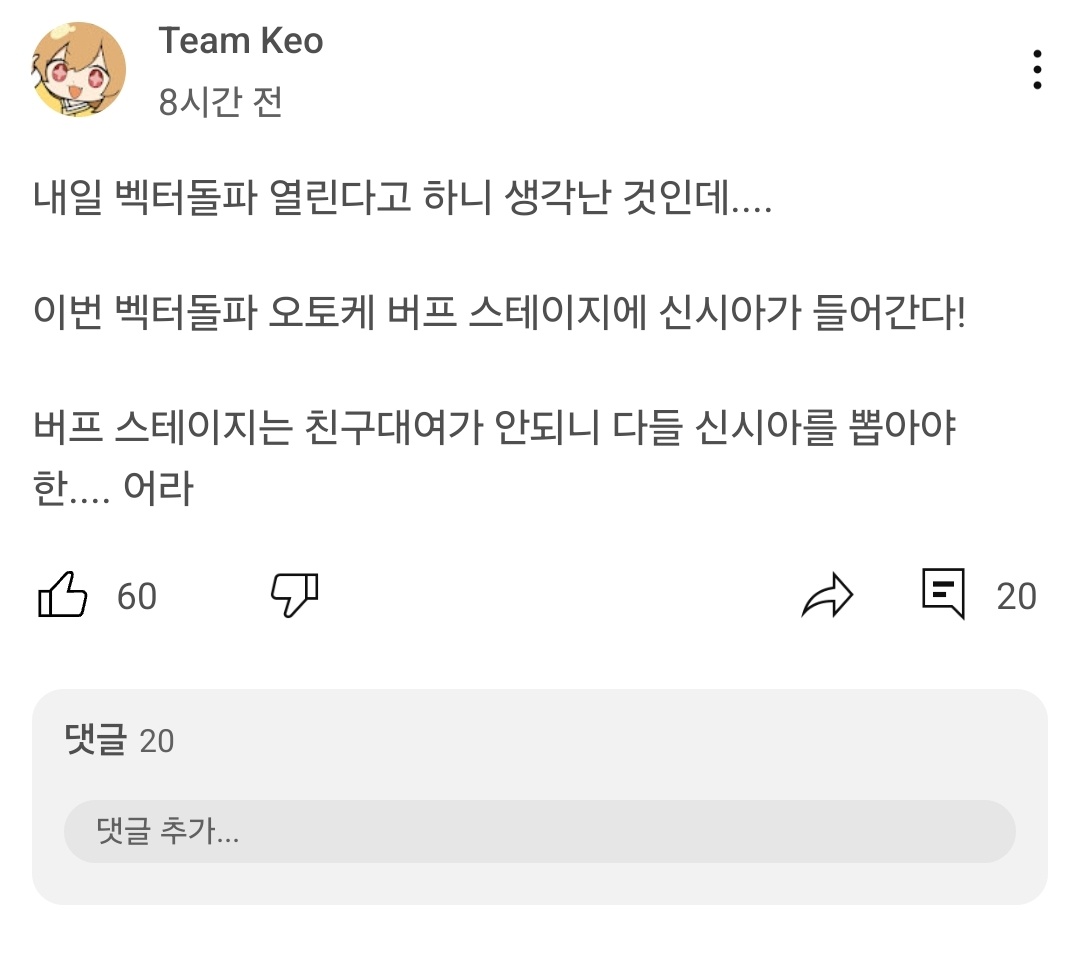1080x966 pixels.
Task: Click the like count 60
Action: (137, 596)
